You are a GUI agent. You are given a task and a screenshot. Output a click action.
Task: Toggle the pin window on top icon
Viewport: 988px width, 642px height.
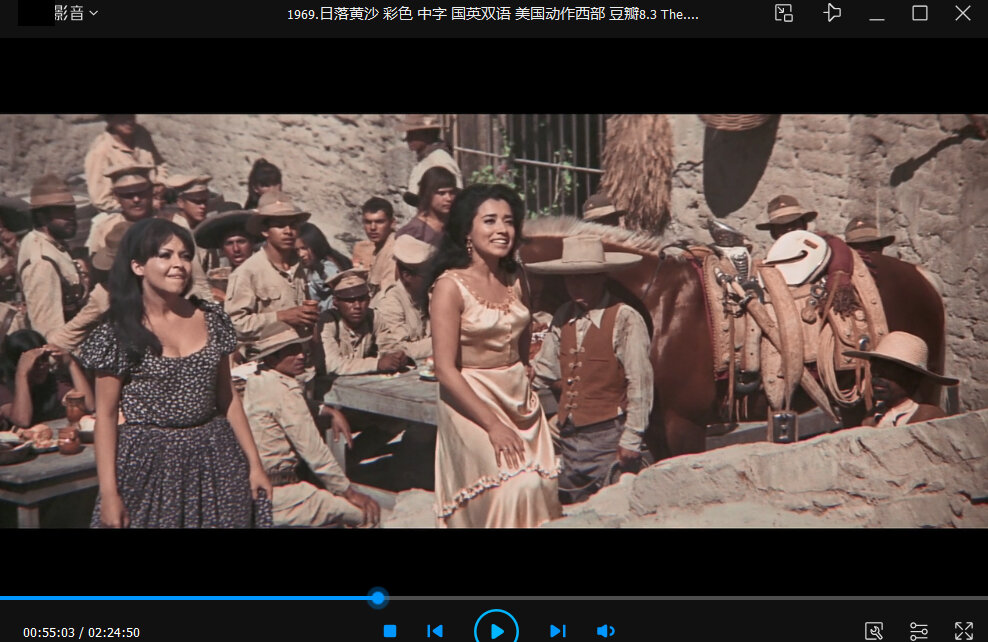832,13
